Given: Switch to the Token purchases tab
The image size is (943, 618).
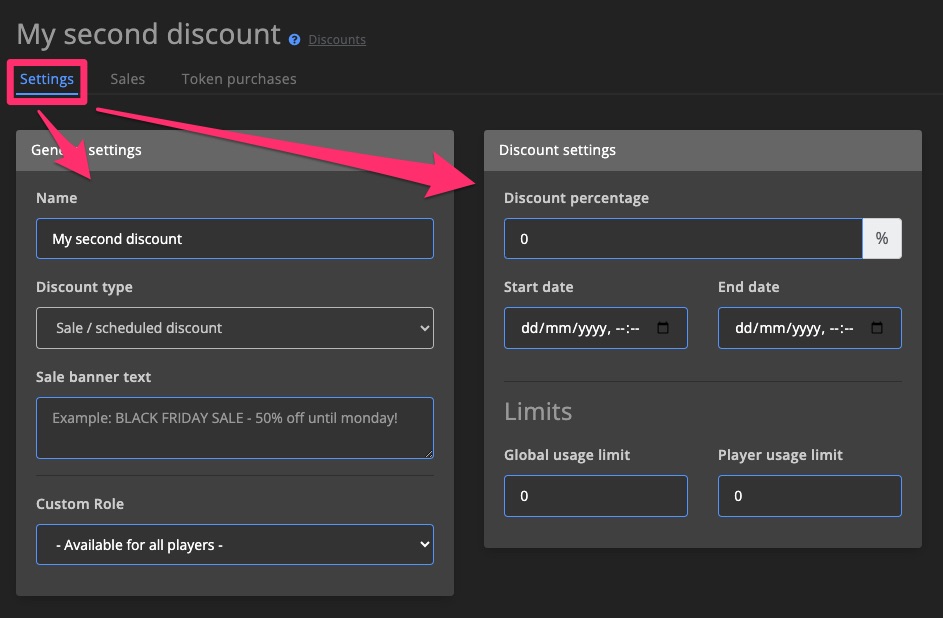Looking at the screenshot, I should click(x=238, y=78).
